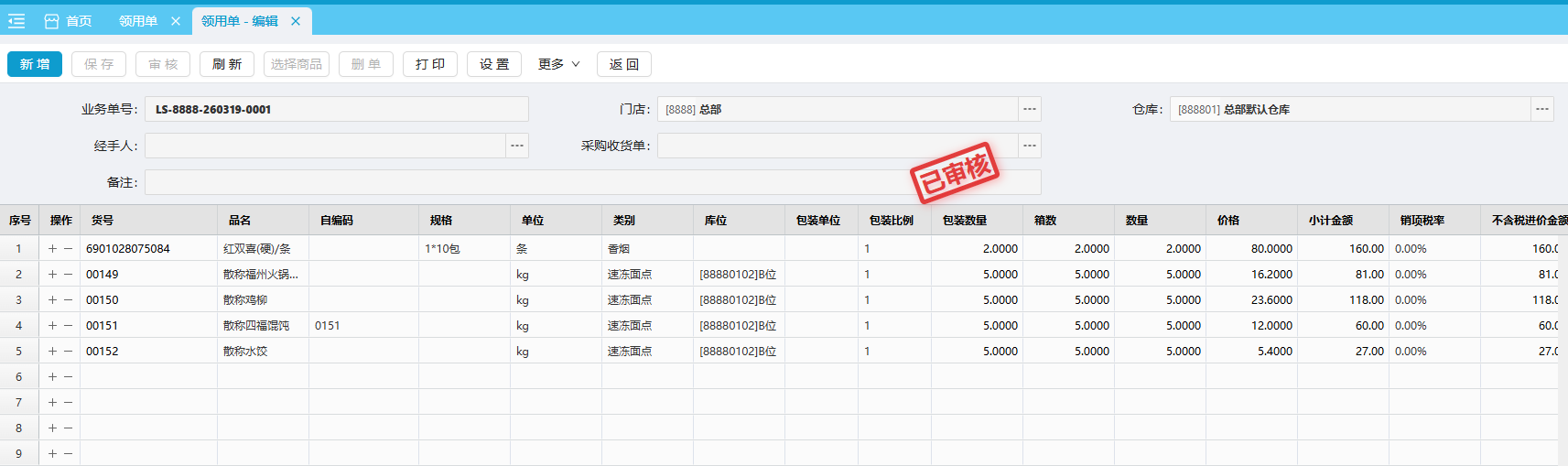This screenshot has width=1568, height=466.
Task: Close the 领用单 tab
Action: [176, 21]
